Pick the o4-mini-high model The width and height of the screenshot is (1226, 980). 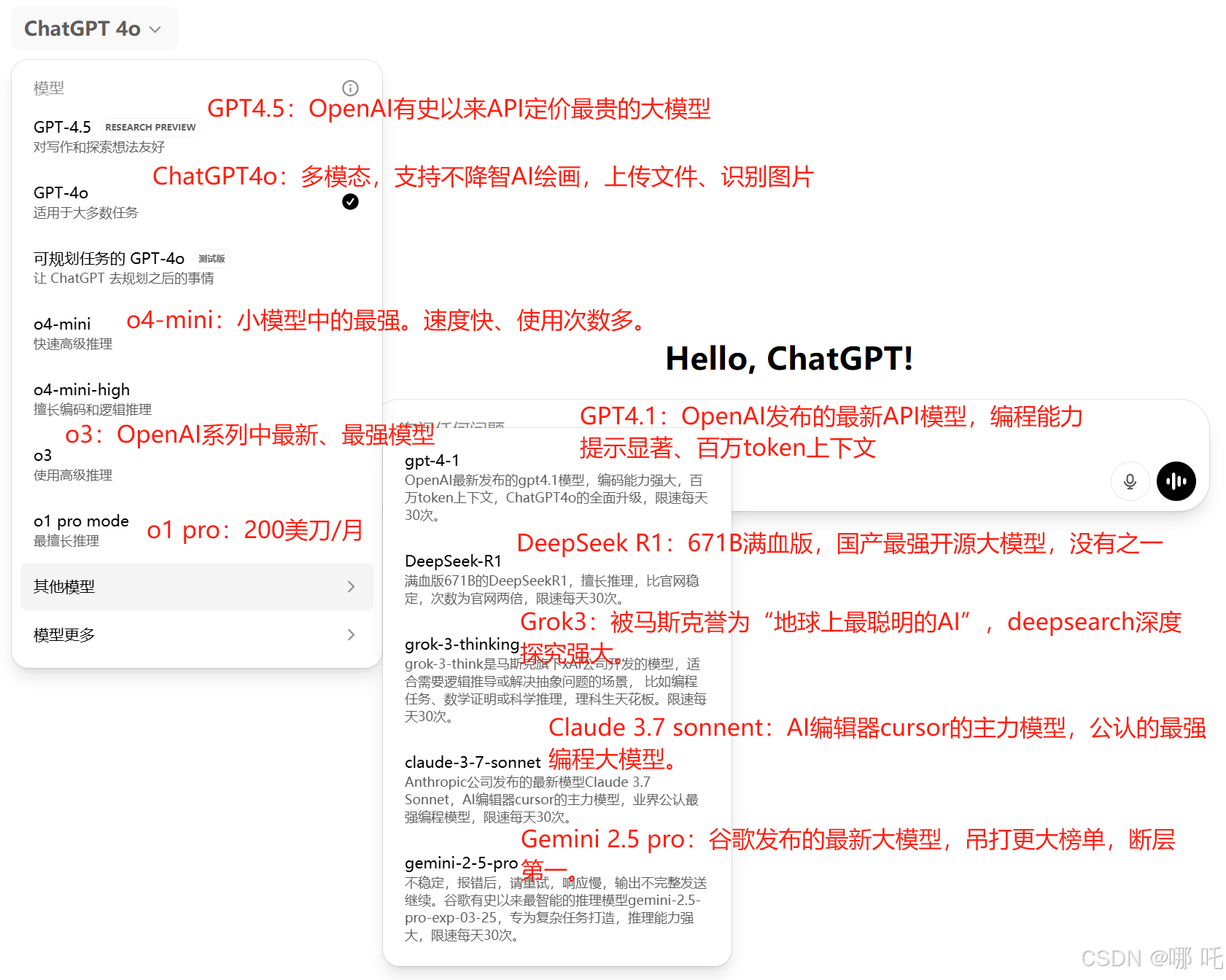pyautogui.click(x=196, y=399)
